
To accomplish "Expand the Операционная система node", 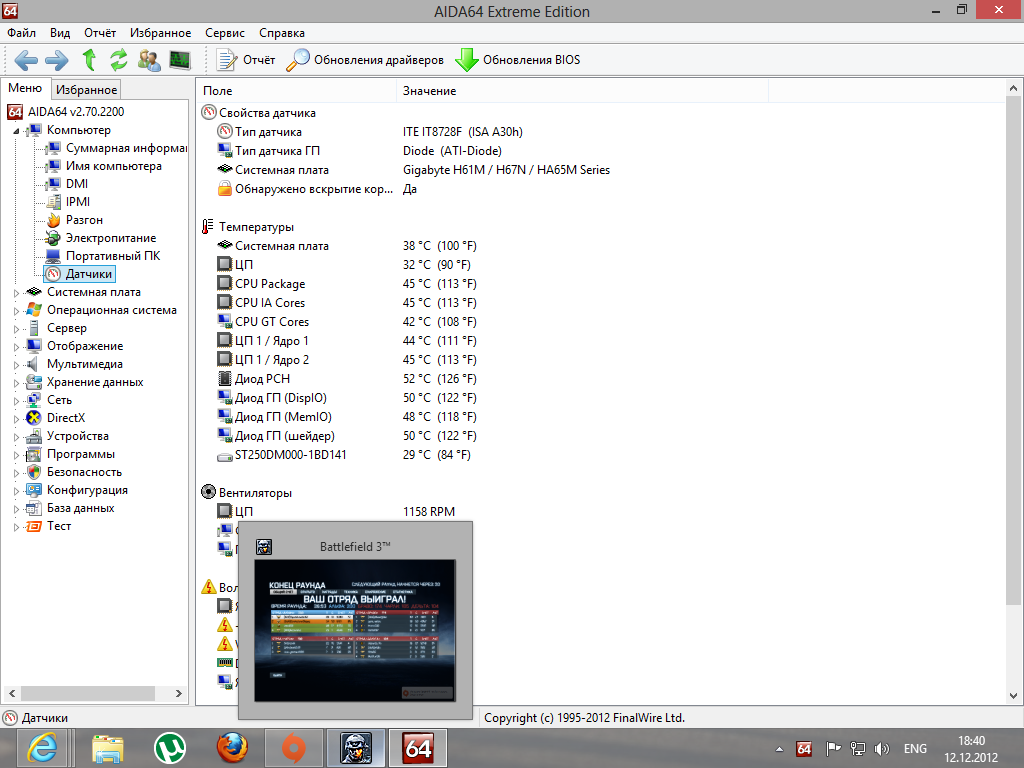I will click(16, 311).
